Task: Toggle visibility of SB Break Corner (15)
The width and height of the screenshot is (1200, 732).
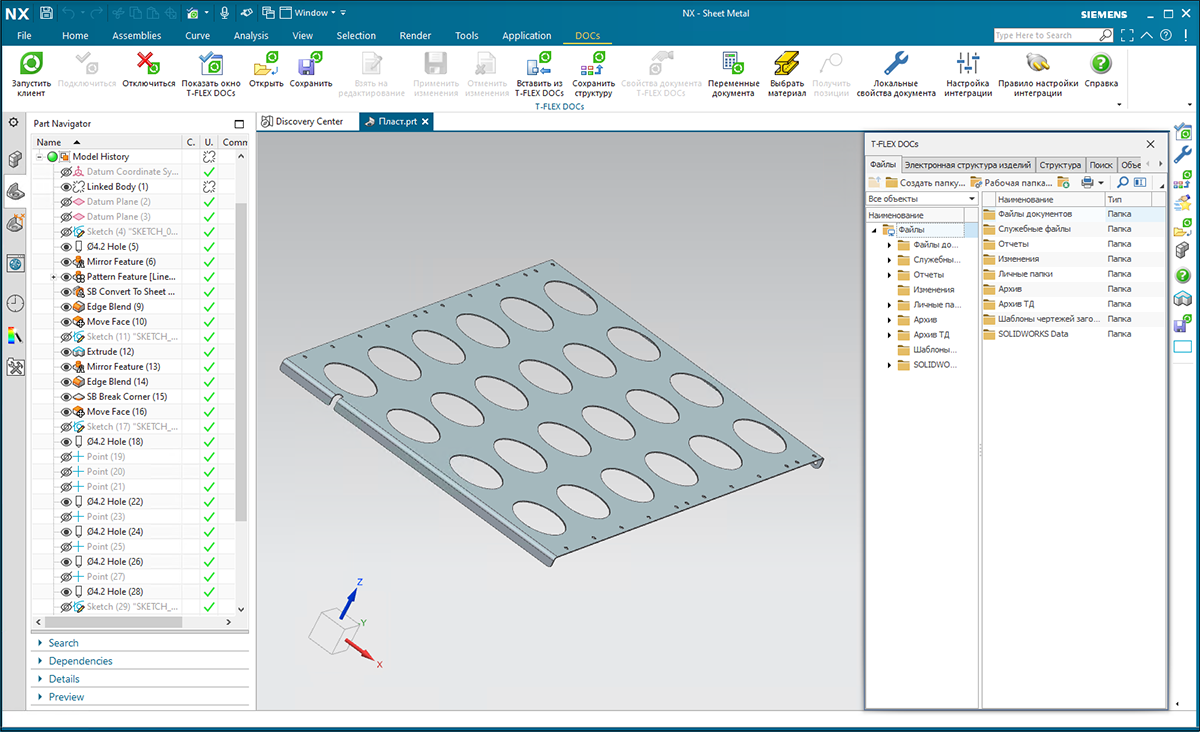Action: pyautogui.click(x=67, y=397)
